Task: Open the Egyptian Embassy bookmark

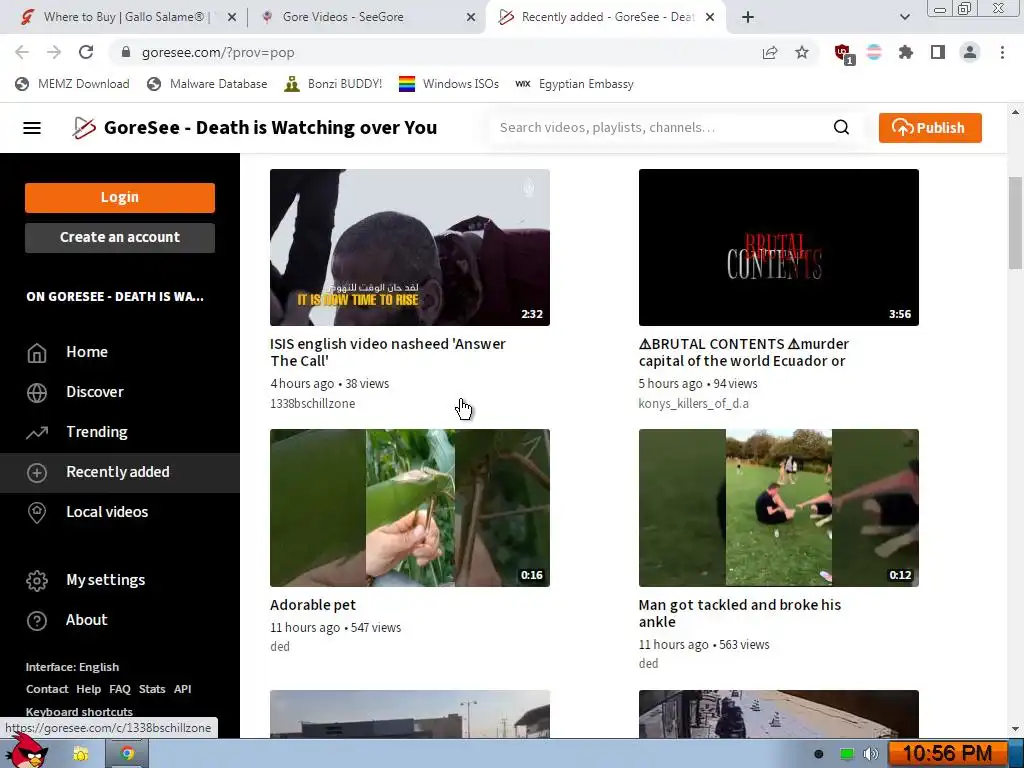Action: coord(574,84)
